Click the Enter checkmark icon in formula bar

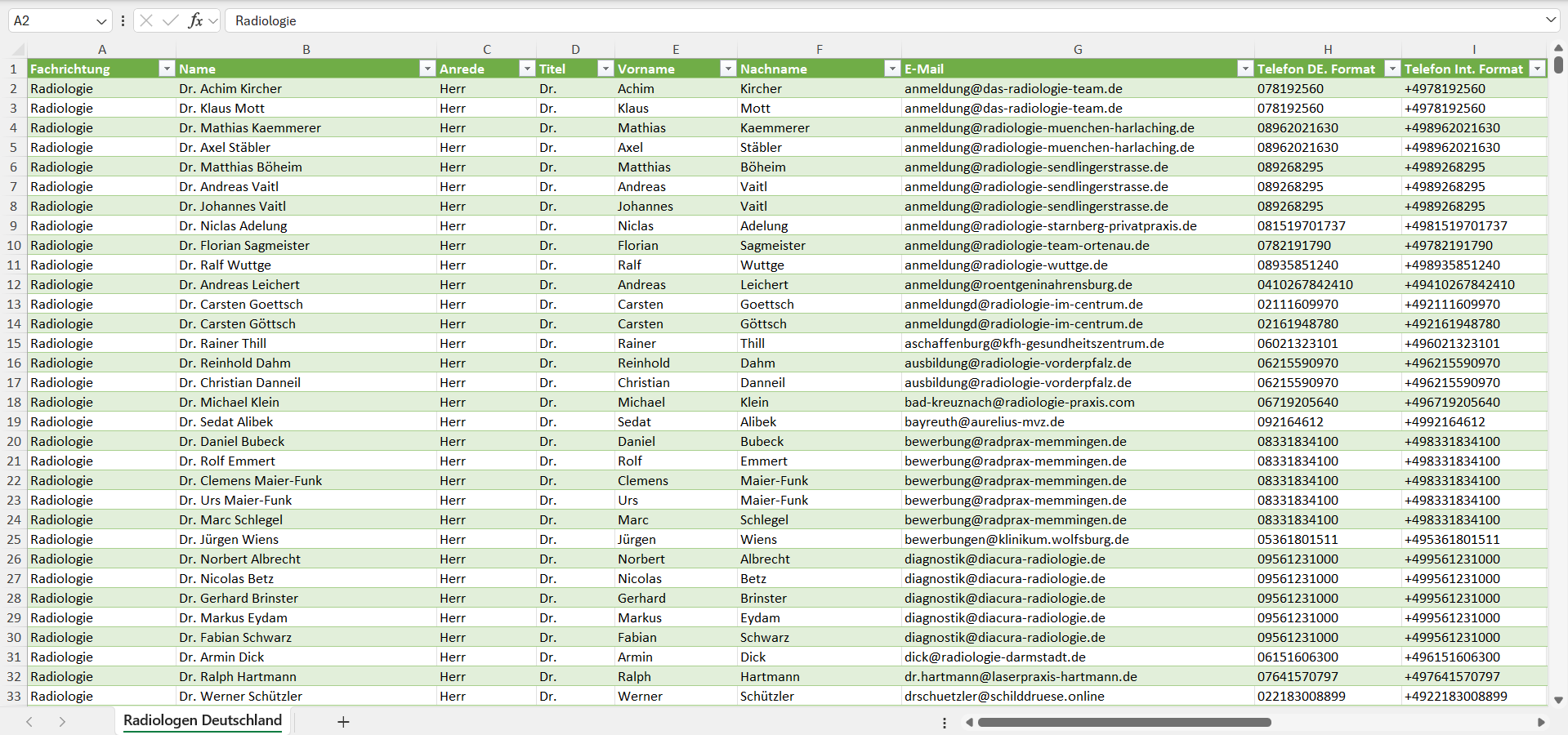coord(170,20)
